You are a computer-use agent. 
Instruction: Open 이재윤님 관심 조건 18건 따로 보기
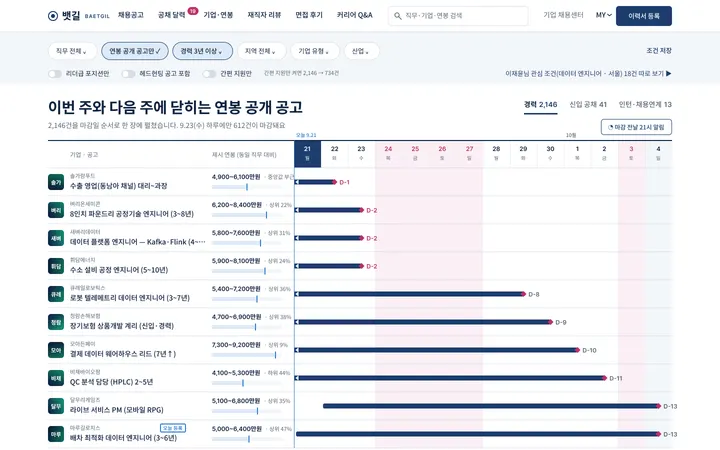(588, 73)
